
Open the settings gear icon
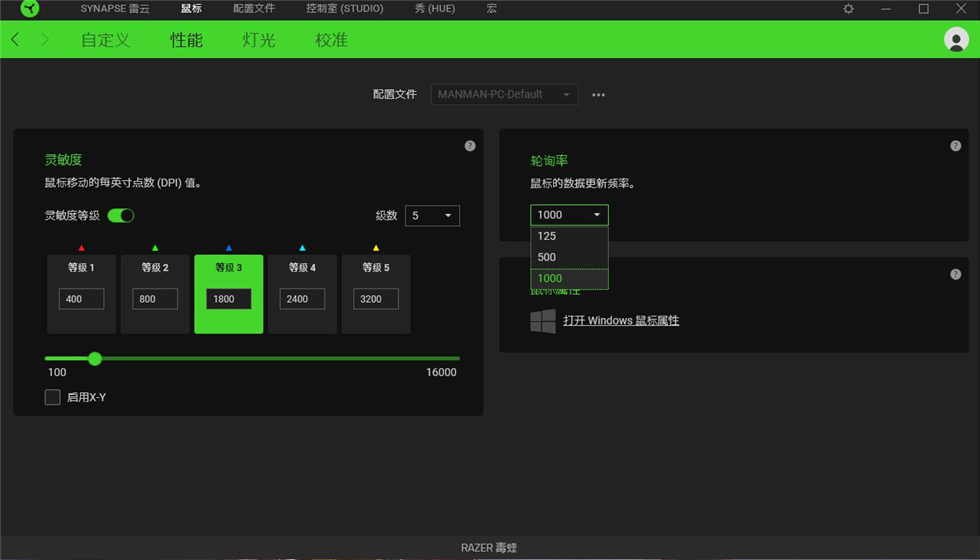click(848, 9)
